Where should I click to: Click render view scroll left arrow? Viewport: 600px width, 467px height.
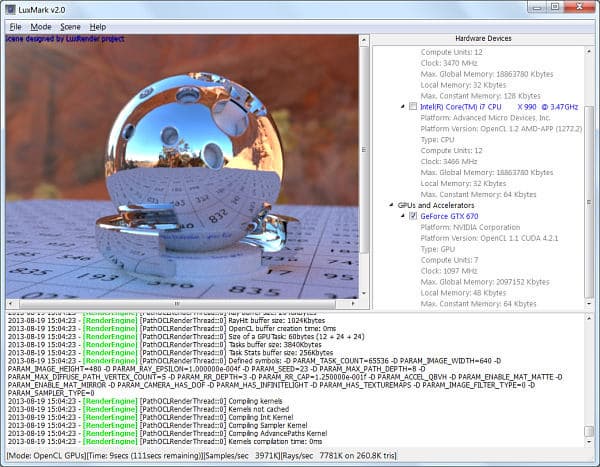(10, 304)
